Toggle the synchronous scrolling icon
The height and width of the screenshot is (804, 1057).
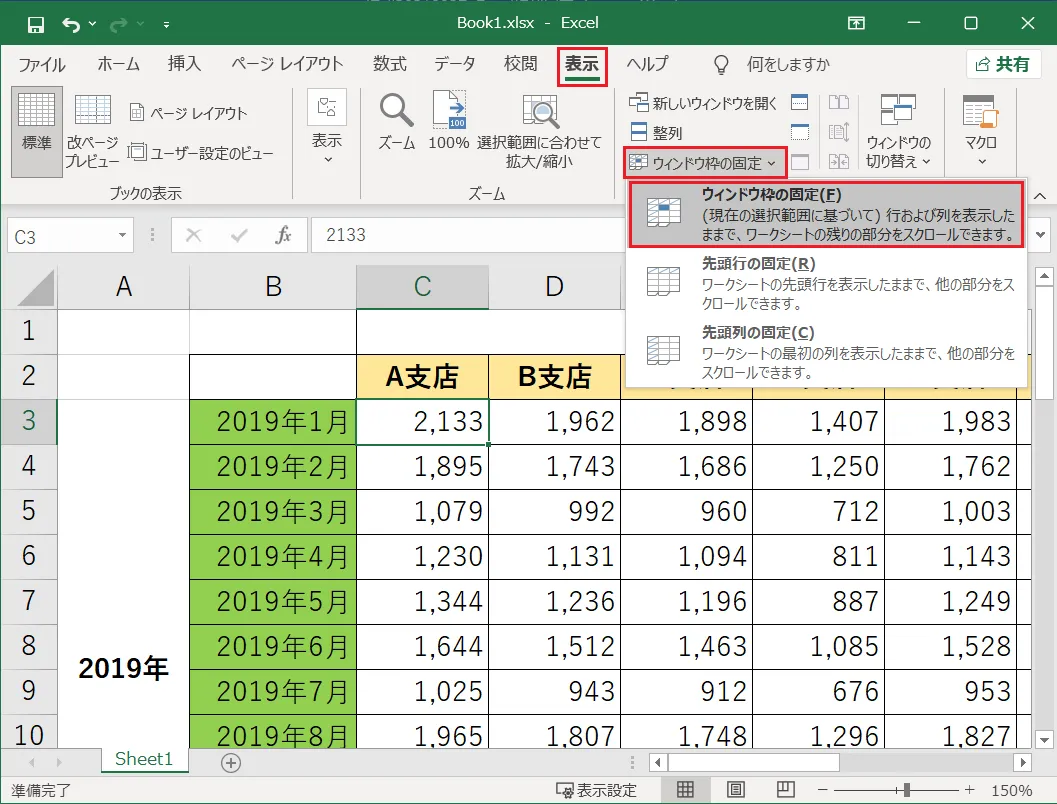(x=839, y=132)
